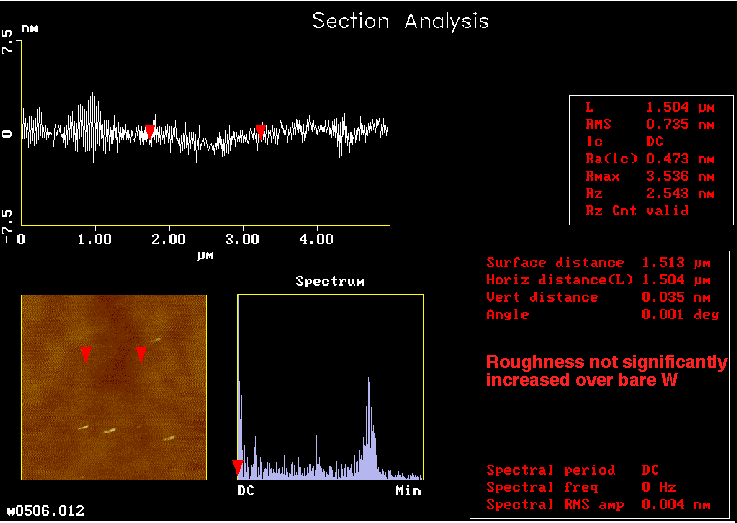The width and height of the screenshot is (737, 523).
Task: Click the 'Spectrum' plot heading
Action: [x=330, y=281]
